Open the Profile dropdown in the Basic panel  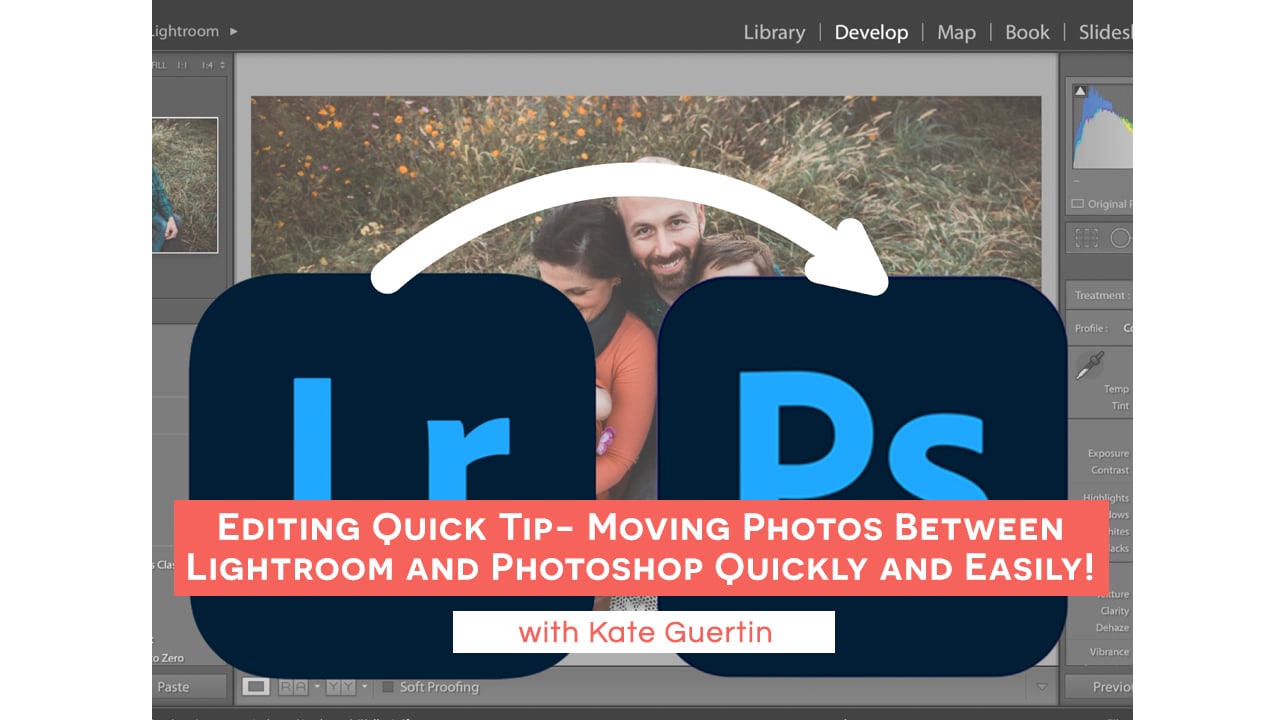[1127, 328]
